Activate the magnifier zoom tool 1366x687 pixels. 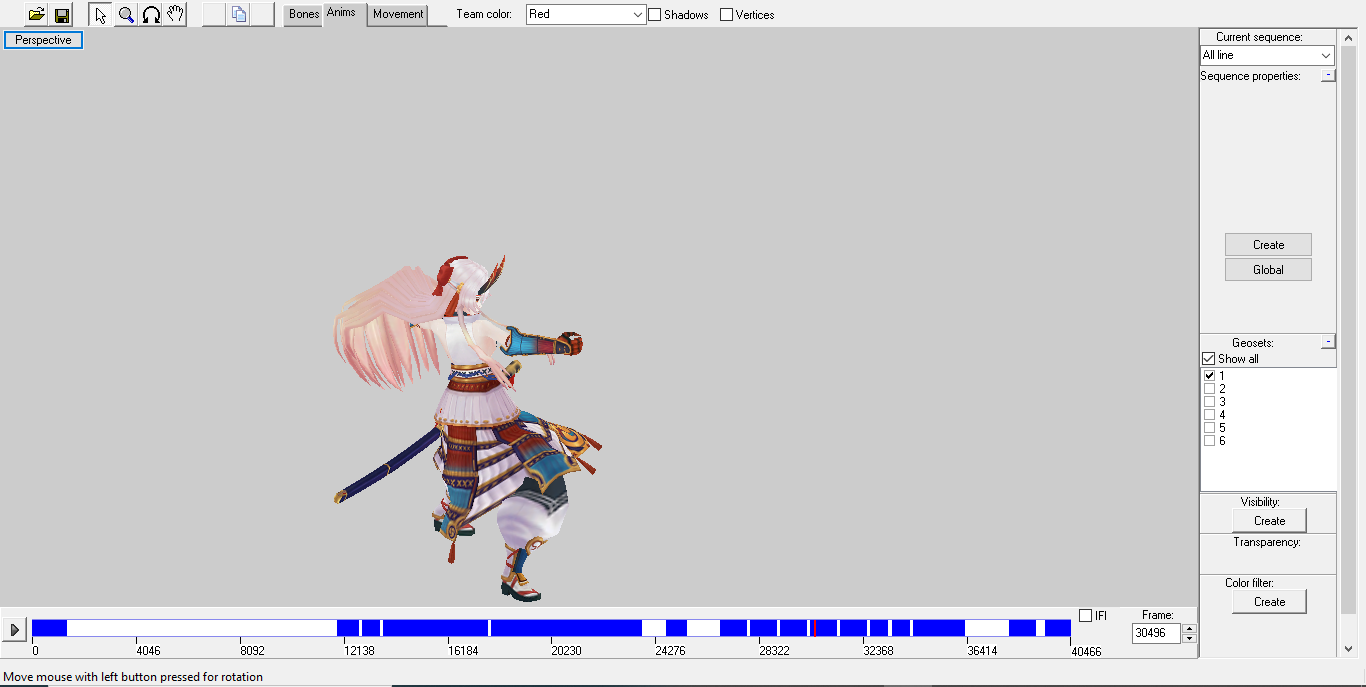click(126, 15)
